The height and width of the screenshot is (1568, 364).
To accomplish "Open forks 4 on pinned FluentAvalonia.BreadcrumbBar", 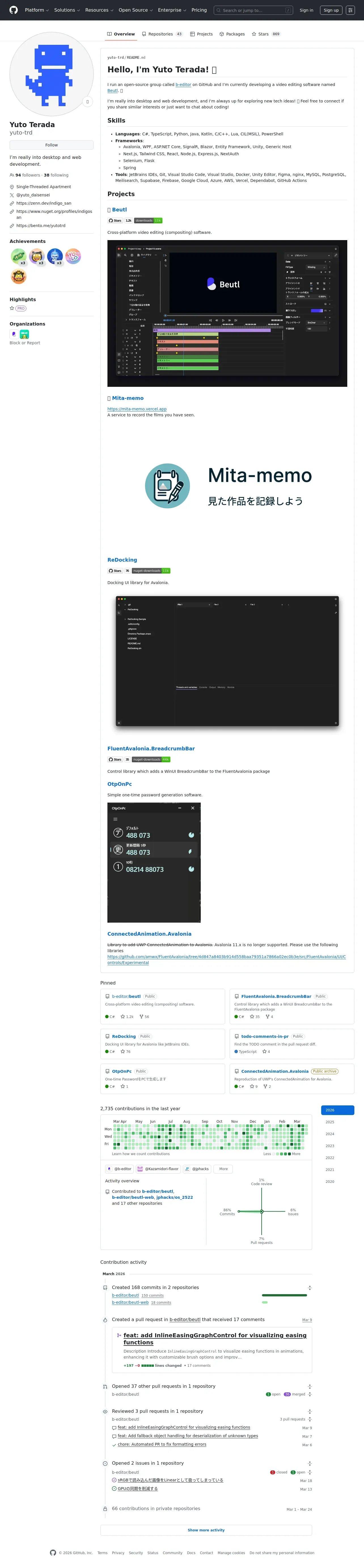I will [269, 1017].
